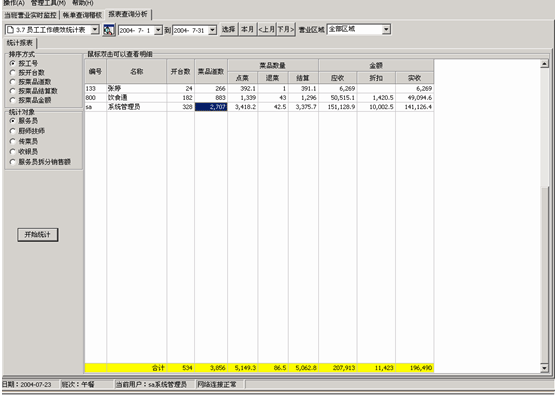The width and height of the screenshot is (555, 395).
Task: Click the report search magnifier icon
Action: 109,30
